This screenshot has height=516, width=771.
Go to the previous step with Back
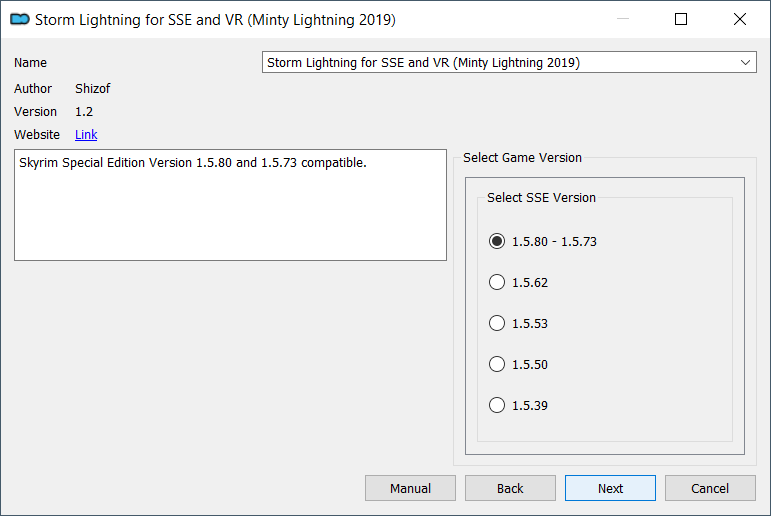(510, 488)
